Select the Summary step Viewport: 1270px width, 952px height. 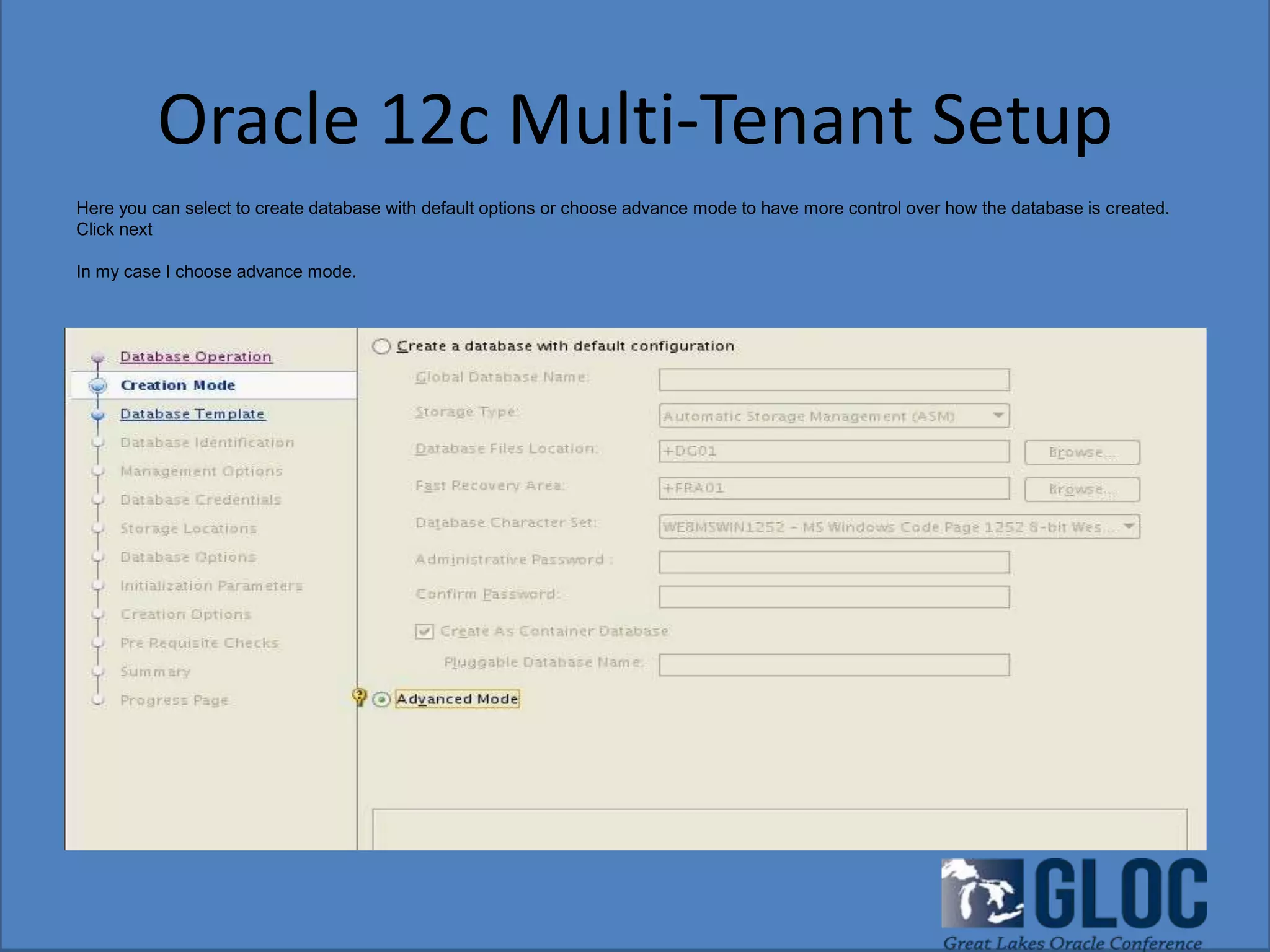tap(155, 671)
